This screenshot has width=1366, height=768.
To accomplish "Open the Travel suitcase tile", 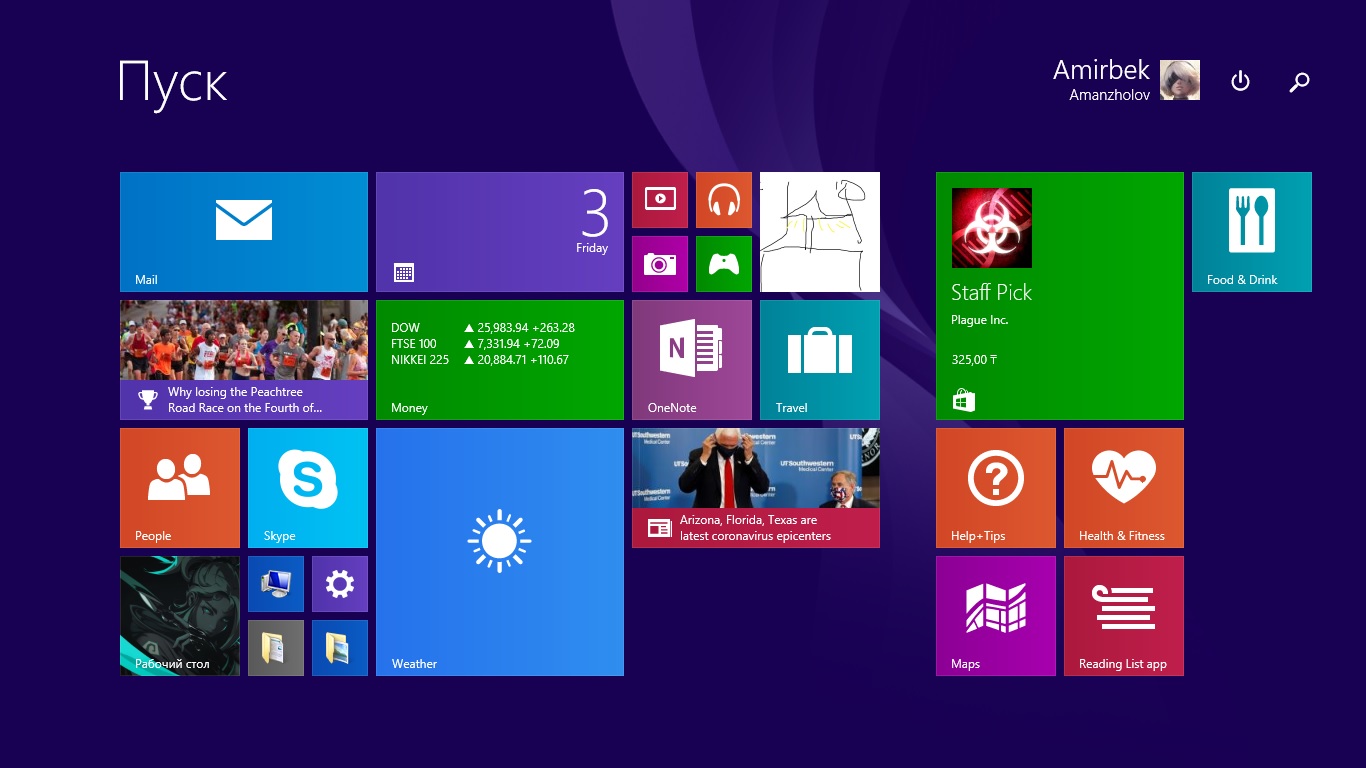I will pos(820,360).
